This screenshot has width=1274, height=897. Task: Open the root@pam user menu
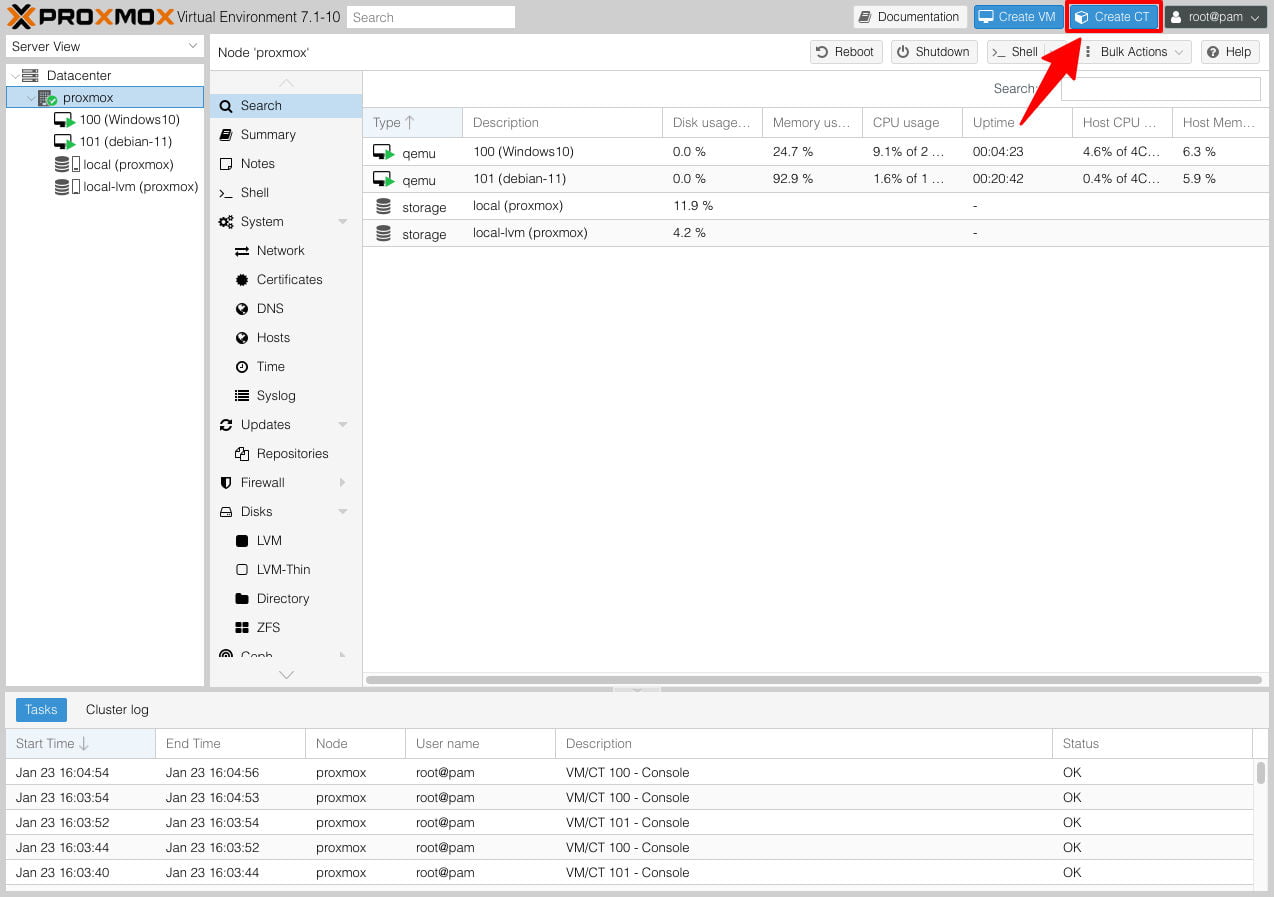click(x=1216, y=17)
